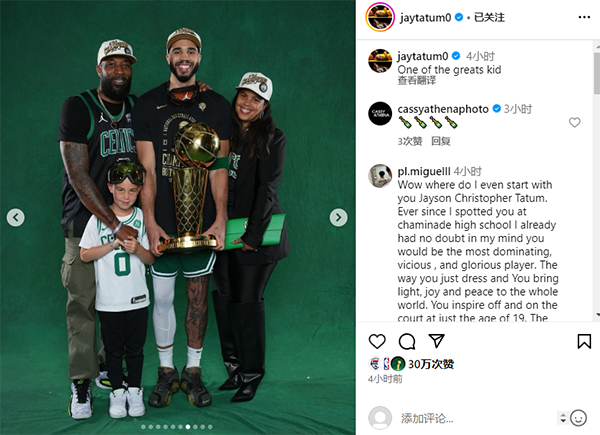Save post with bookmark icon
This screenshot has width=600, height=435.
pyautogui.click(x=584, y=341)
